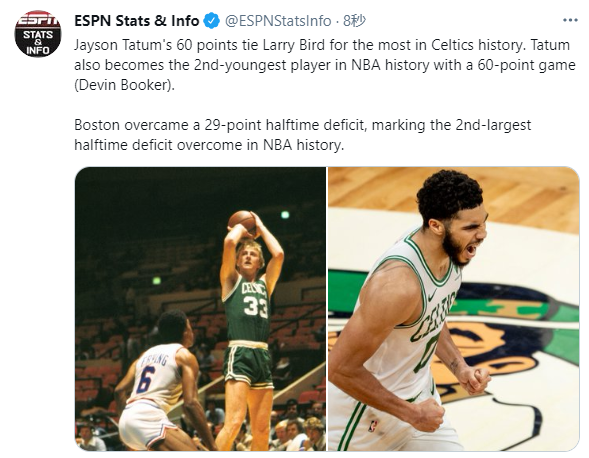589x458 pixels.
Task: Click the tweet paragraph about Tatum's 60 points
Action: (325, 65)
